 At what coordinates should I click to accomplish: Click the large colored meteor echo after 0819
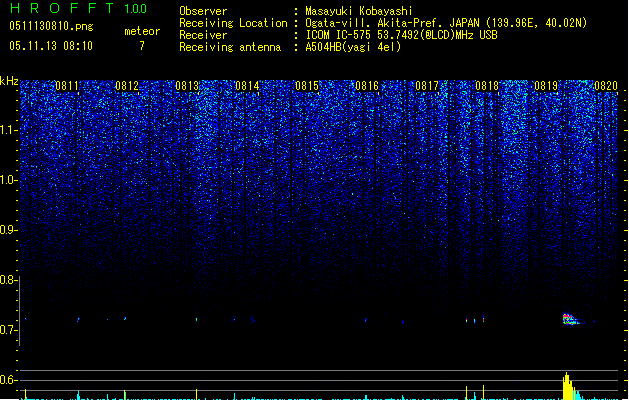coord(572,319)
